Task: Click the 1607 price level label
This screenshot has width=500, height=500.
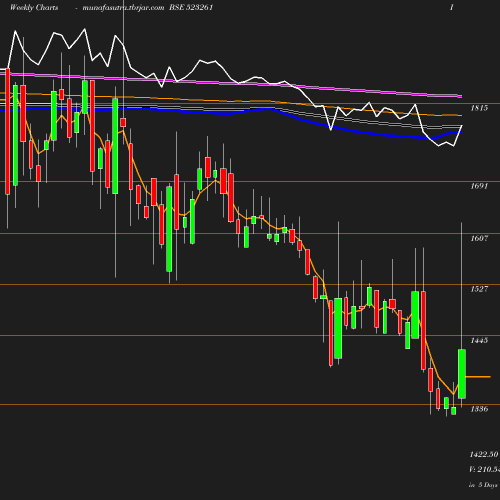Action: point(479,238)
